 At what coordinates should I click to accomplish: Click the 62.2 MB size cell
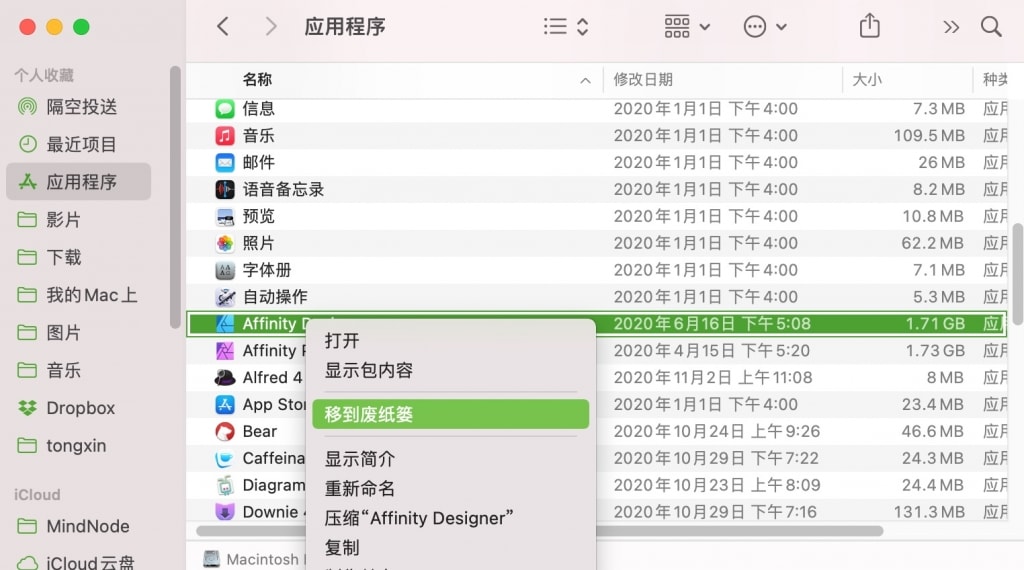(x=932, y=243)
